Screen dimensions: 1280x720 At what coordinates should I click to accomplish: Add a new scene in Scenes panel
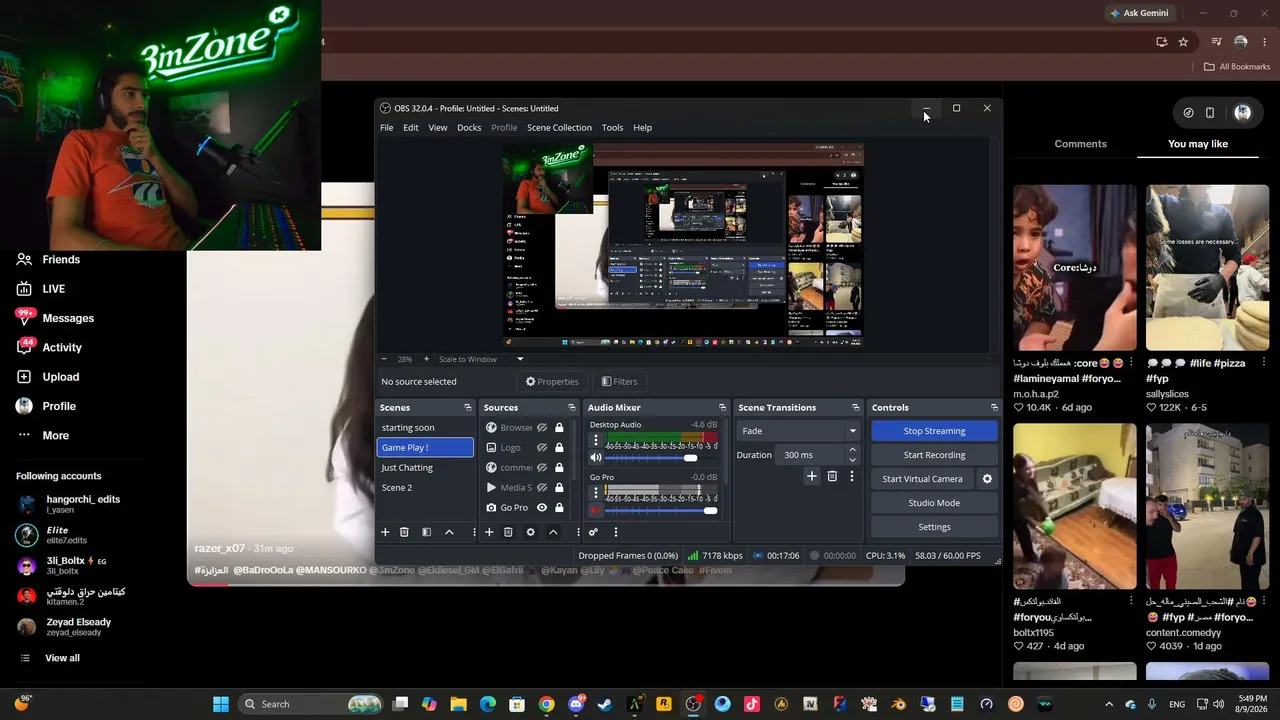point(385,532)
